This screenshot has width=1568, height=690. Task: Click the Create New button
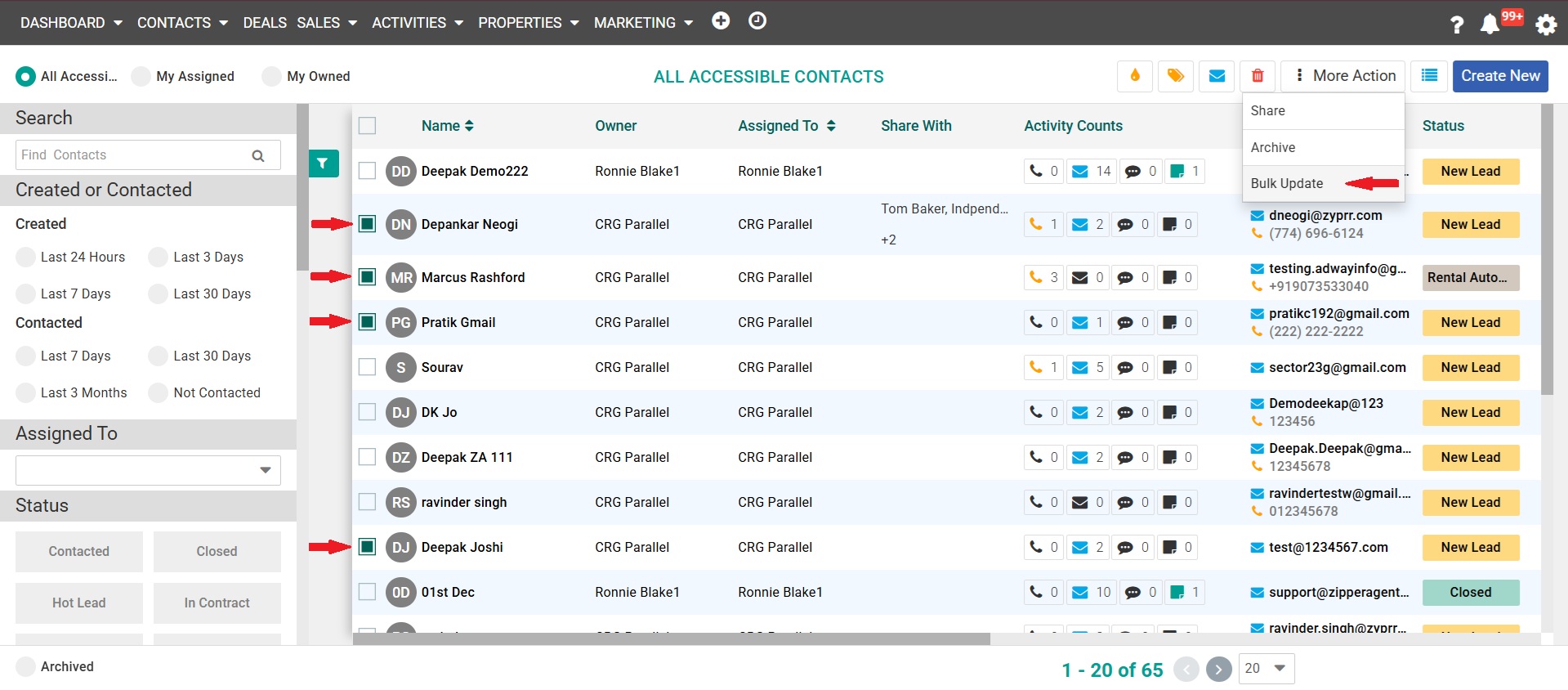[x=1499, y=76]
